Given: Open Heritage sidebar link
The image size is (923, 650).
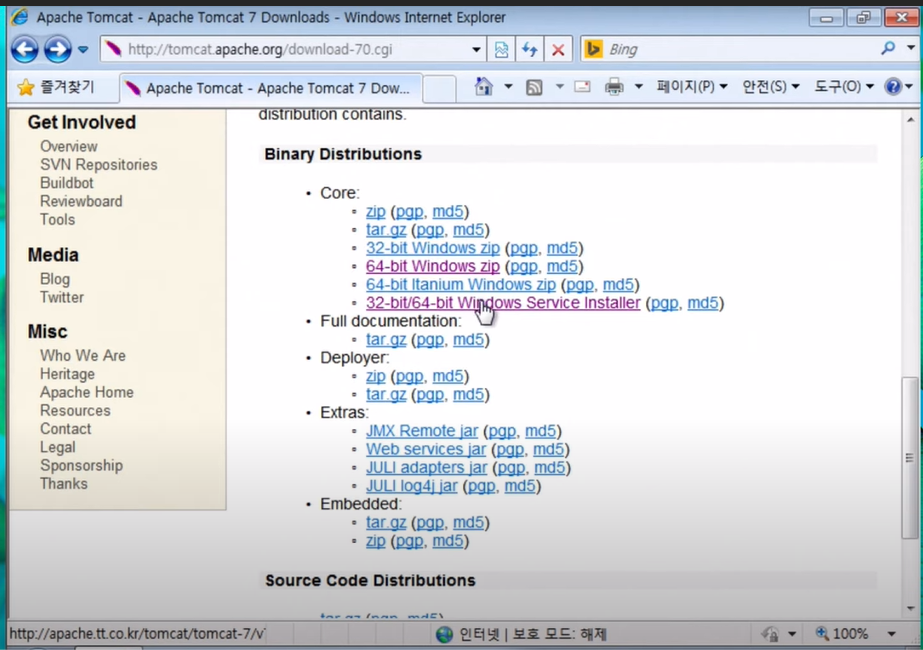Looking at the screenshot, I should pos(67,373).
